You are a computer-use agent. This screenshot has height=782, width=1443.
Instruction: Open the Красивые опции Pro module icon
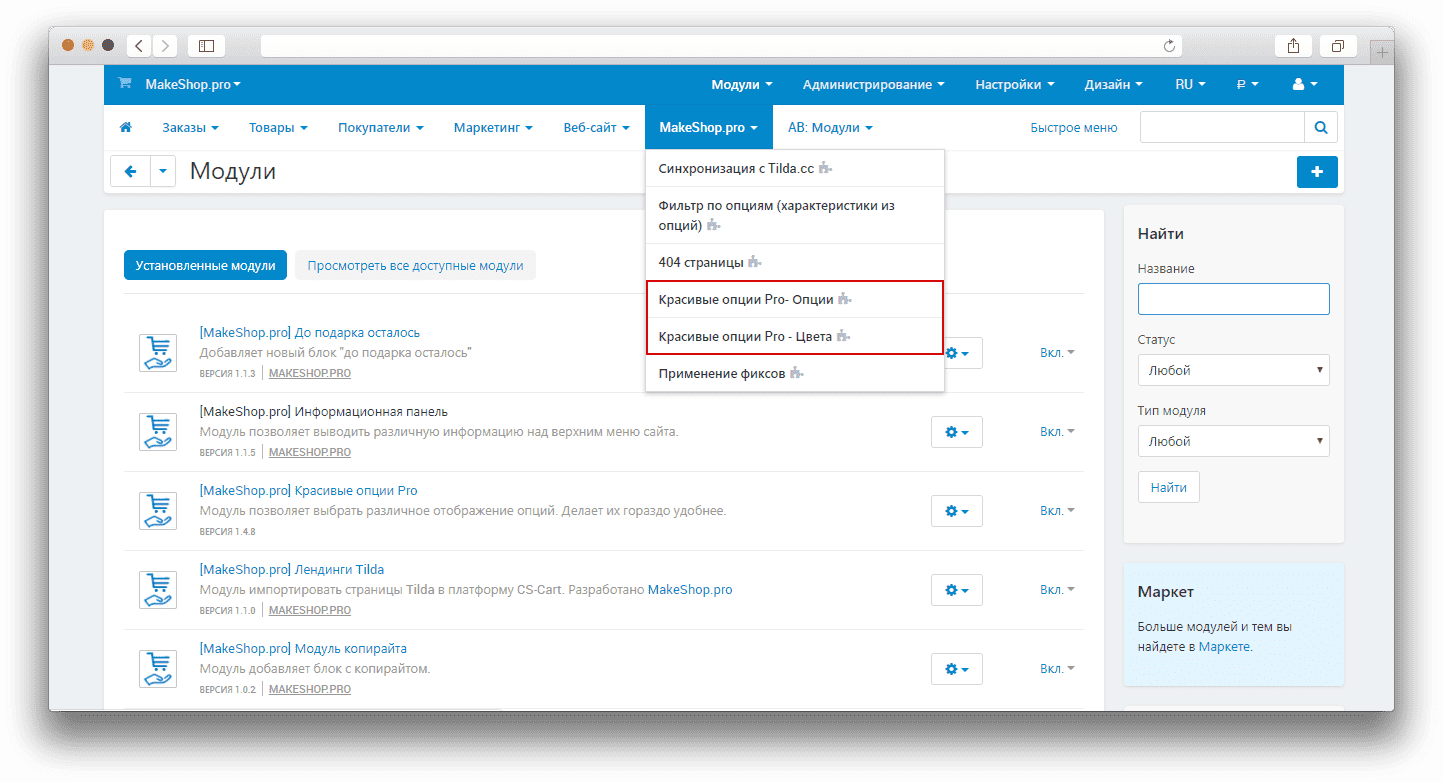[x=158, y=510]
